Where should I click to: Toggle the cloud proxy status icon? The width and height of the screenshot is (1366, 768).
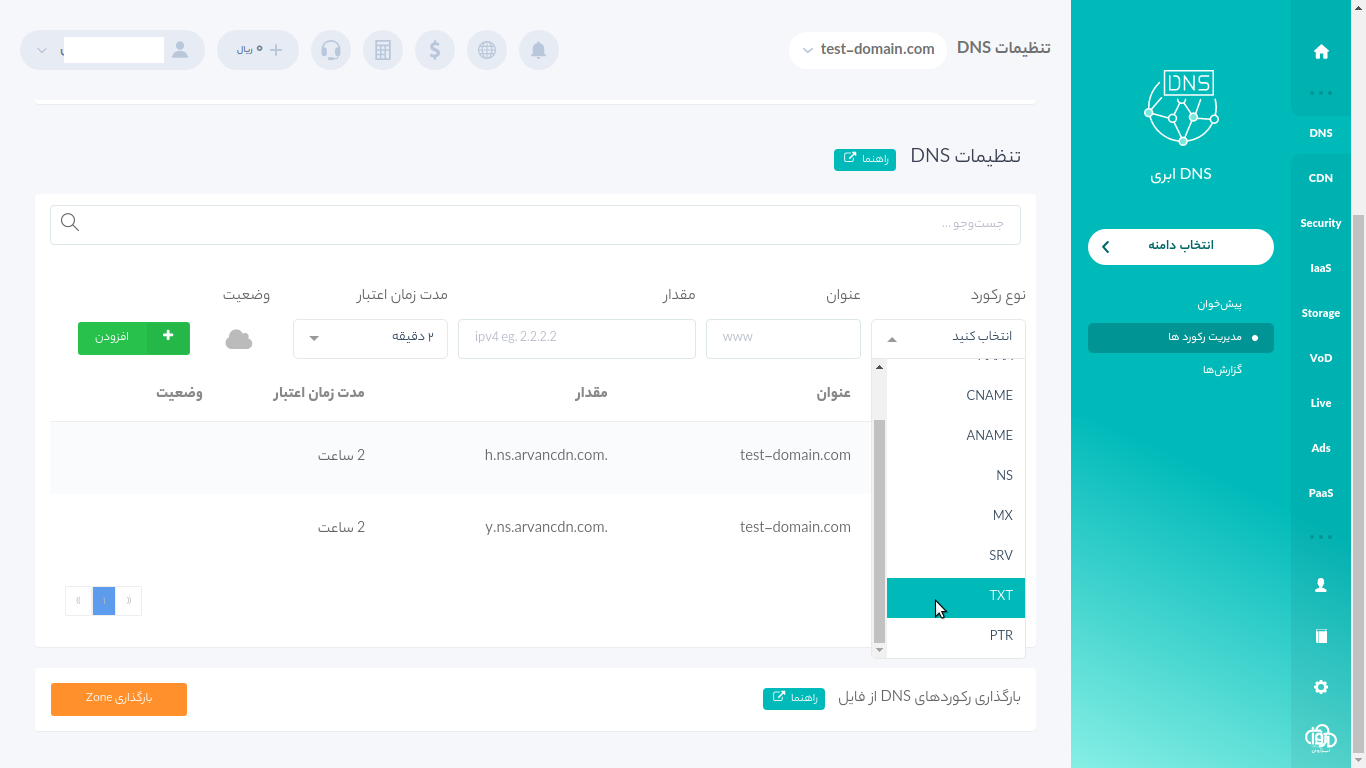[x=239, y=339]
